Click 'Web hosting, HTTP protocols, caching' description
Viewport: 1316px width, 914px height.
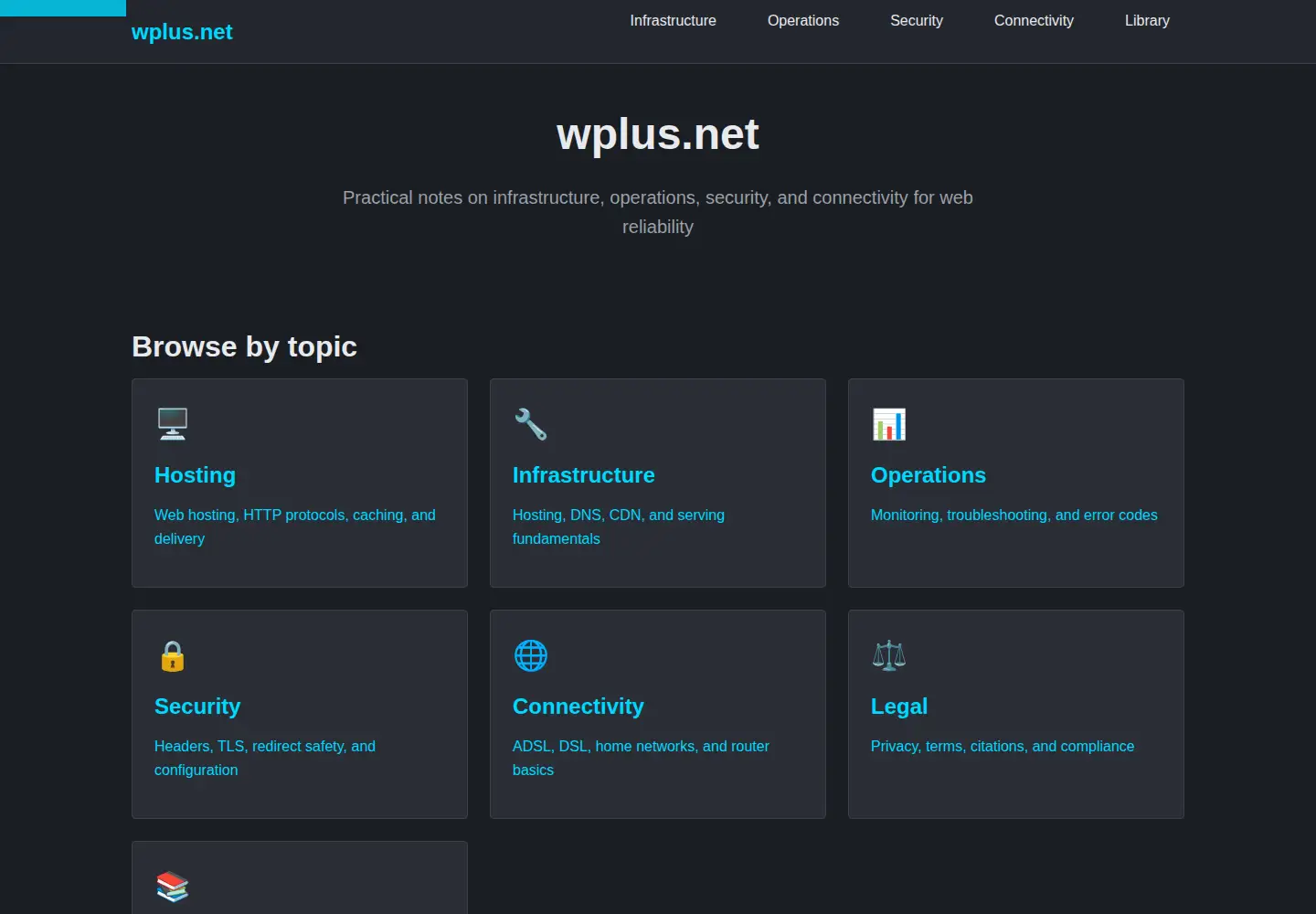click(295, 526)
